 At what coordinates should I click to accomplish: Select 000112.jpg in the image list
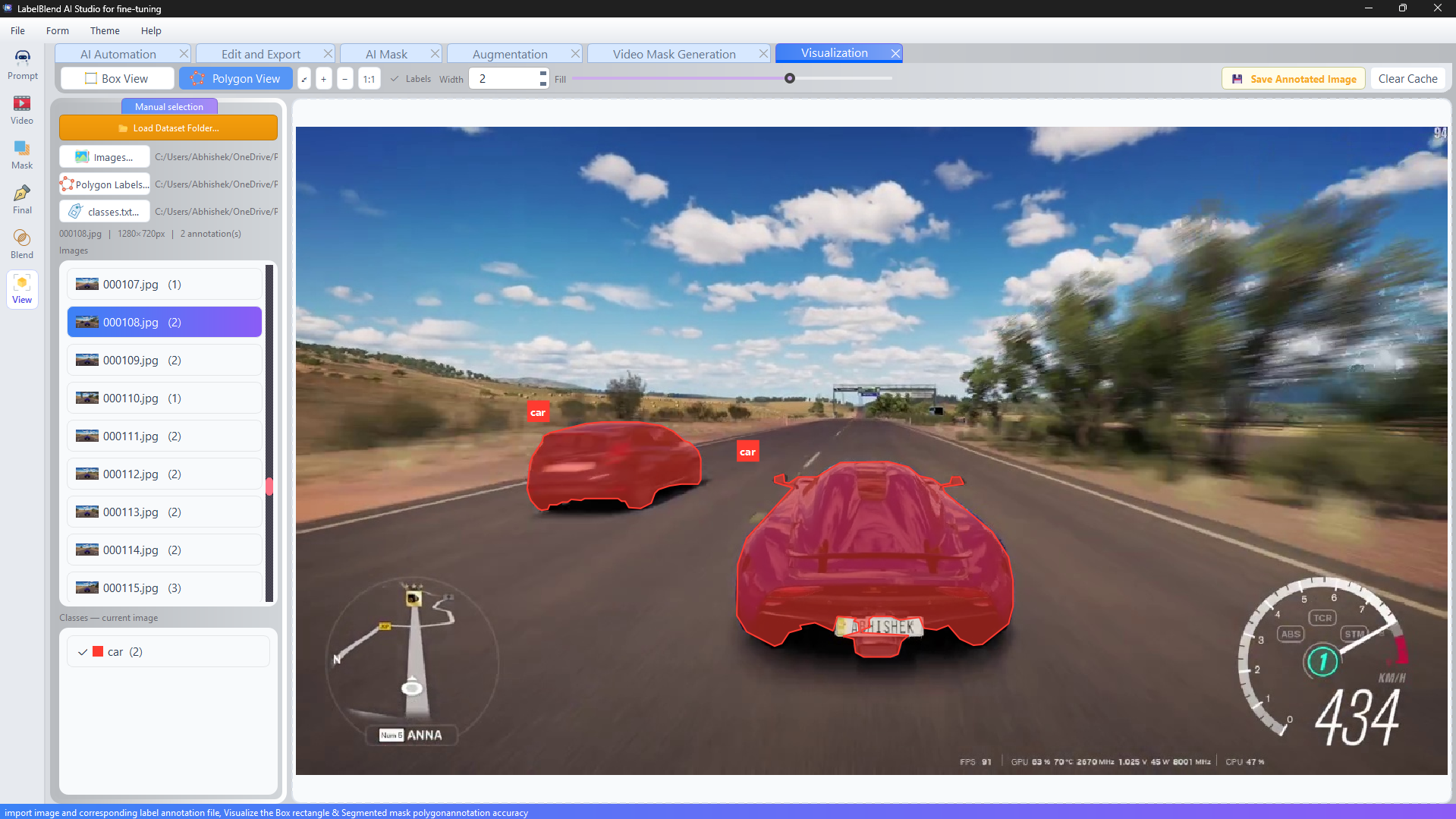coord(165,474)
